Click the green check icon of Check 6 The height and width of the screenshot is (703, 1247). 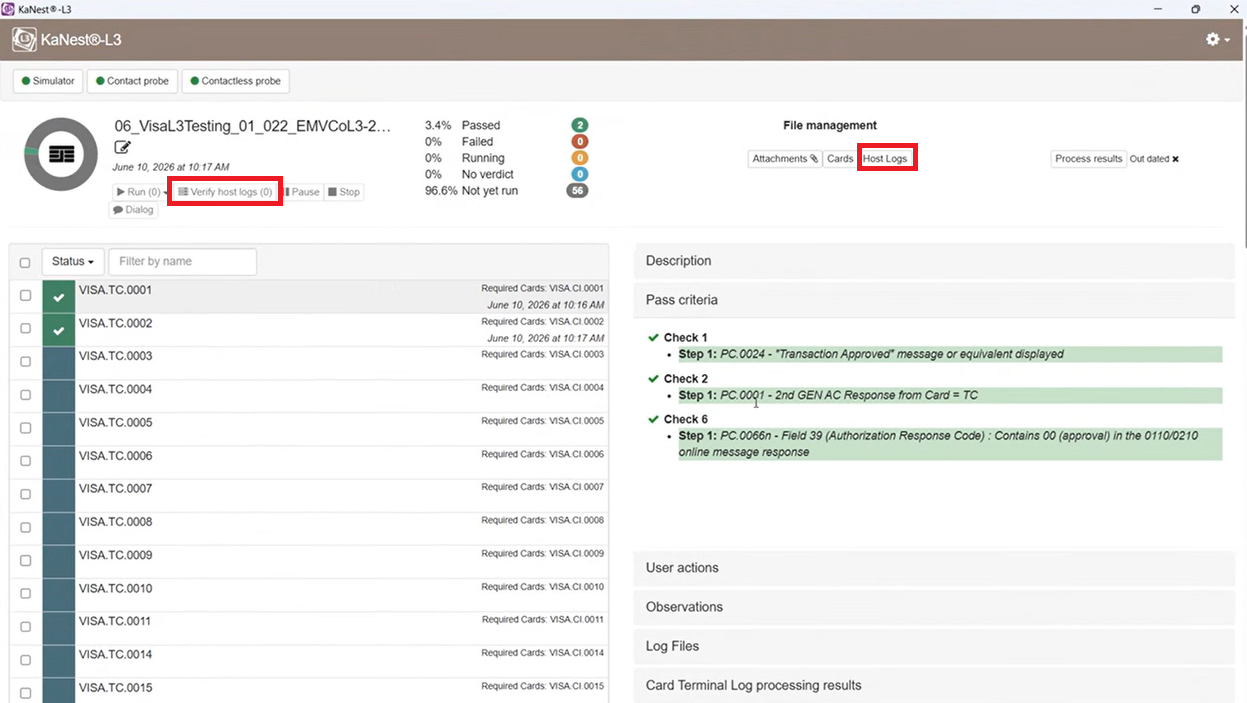pyautogui.click(x=654, y=419)
